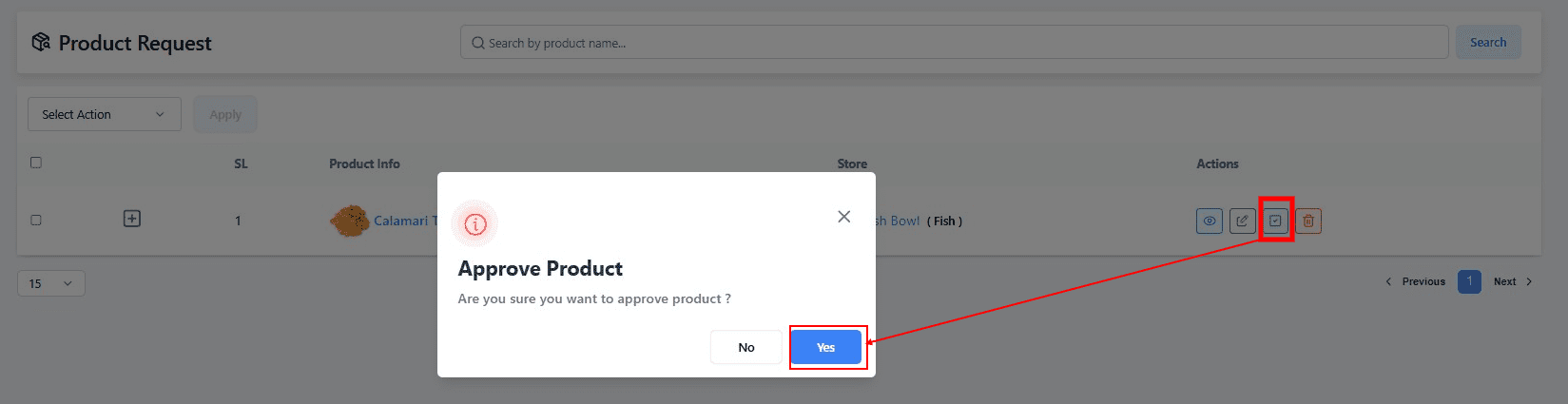The height and width of the screenshot is (404, 1568).
Task: Close the Approve Product dialog with X
Action: point(843,217)
